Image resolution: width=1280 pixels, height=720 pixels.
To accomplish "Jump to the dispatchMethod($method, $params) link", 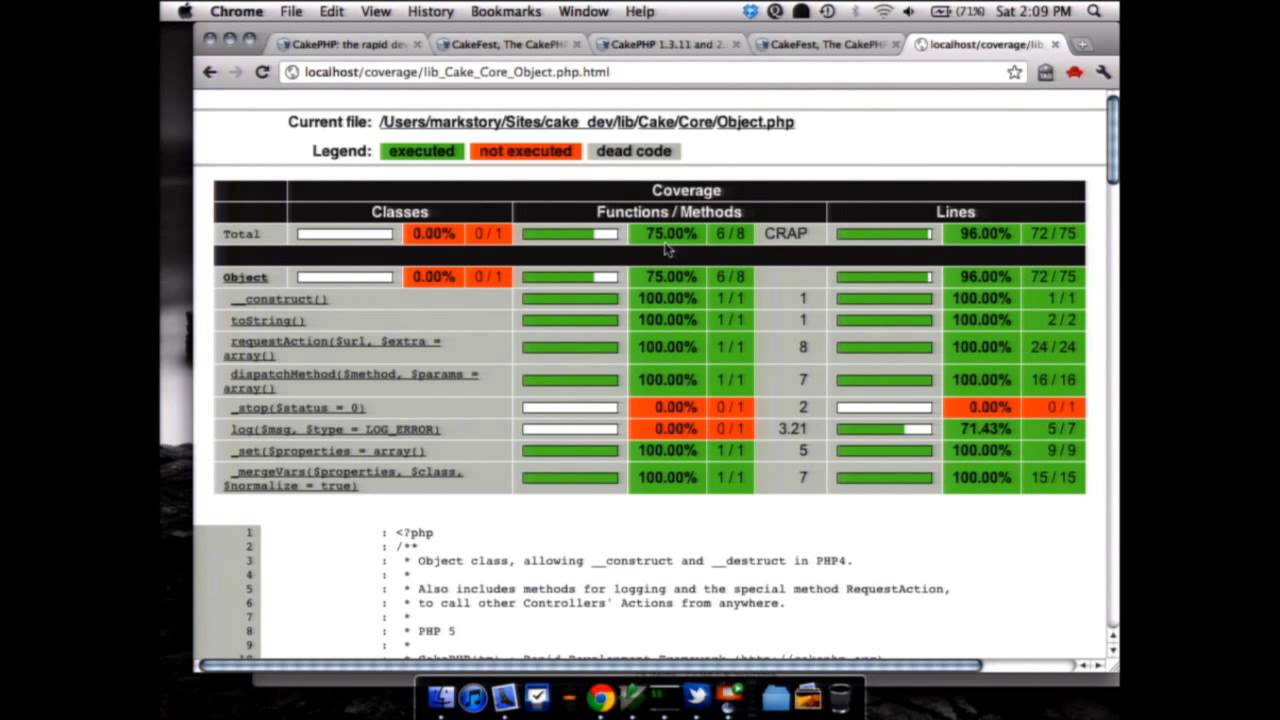I will 351,381.
